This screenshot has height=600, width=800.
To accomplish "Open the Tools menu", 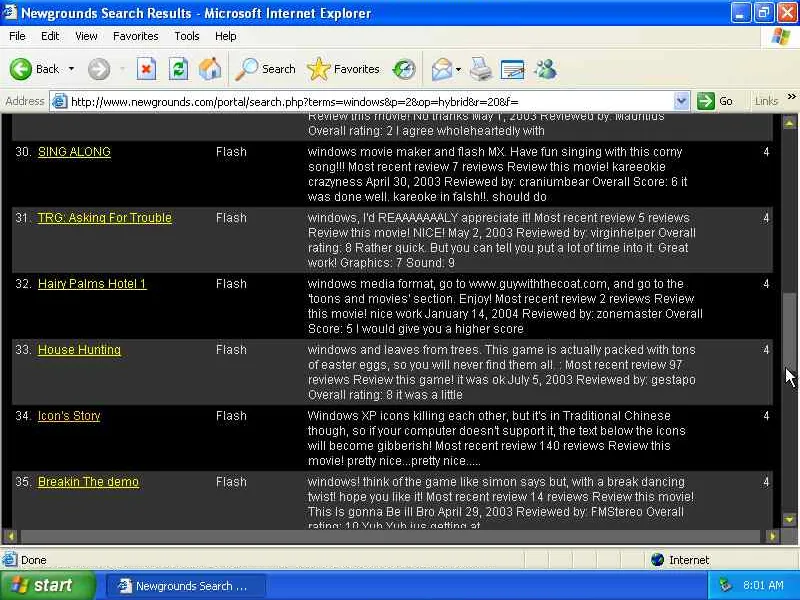I will click(187, 36).
